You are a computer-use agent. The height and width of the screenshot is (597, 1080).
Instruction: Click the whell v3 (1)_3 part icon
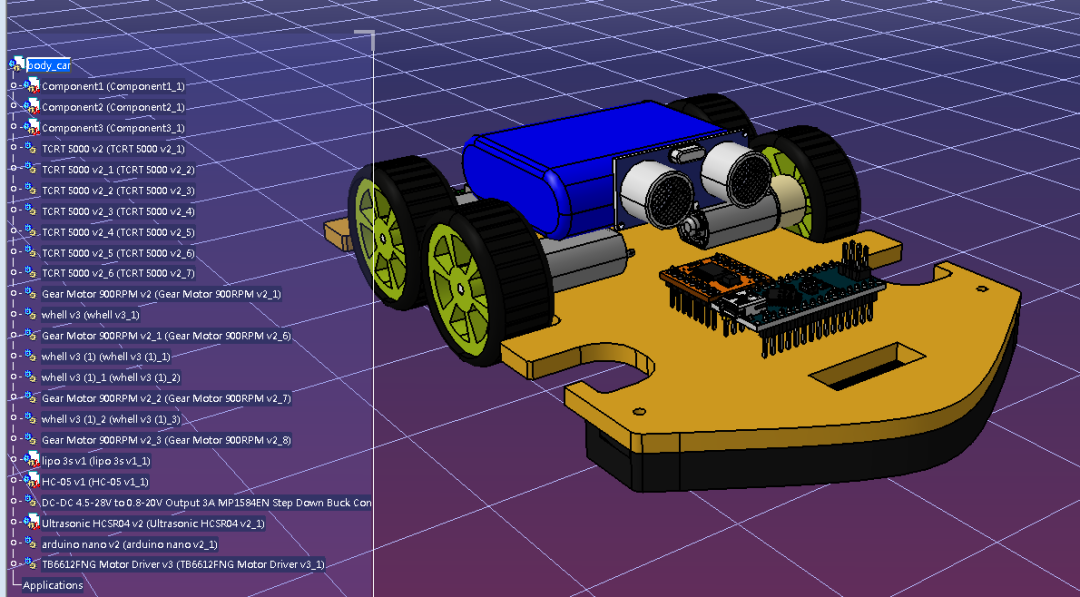[x=31, y=419]
